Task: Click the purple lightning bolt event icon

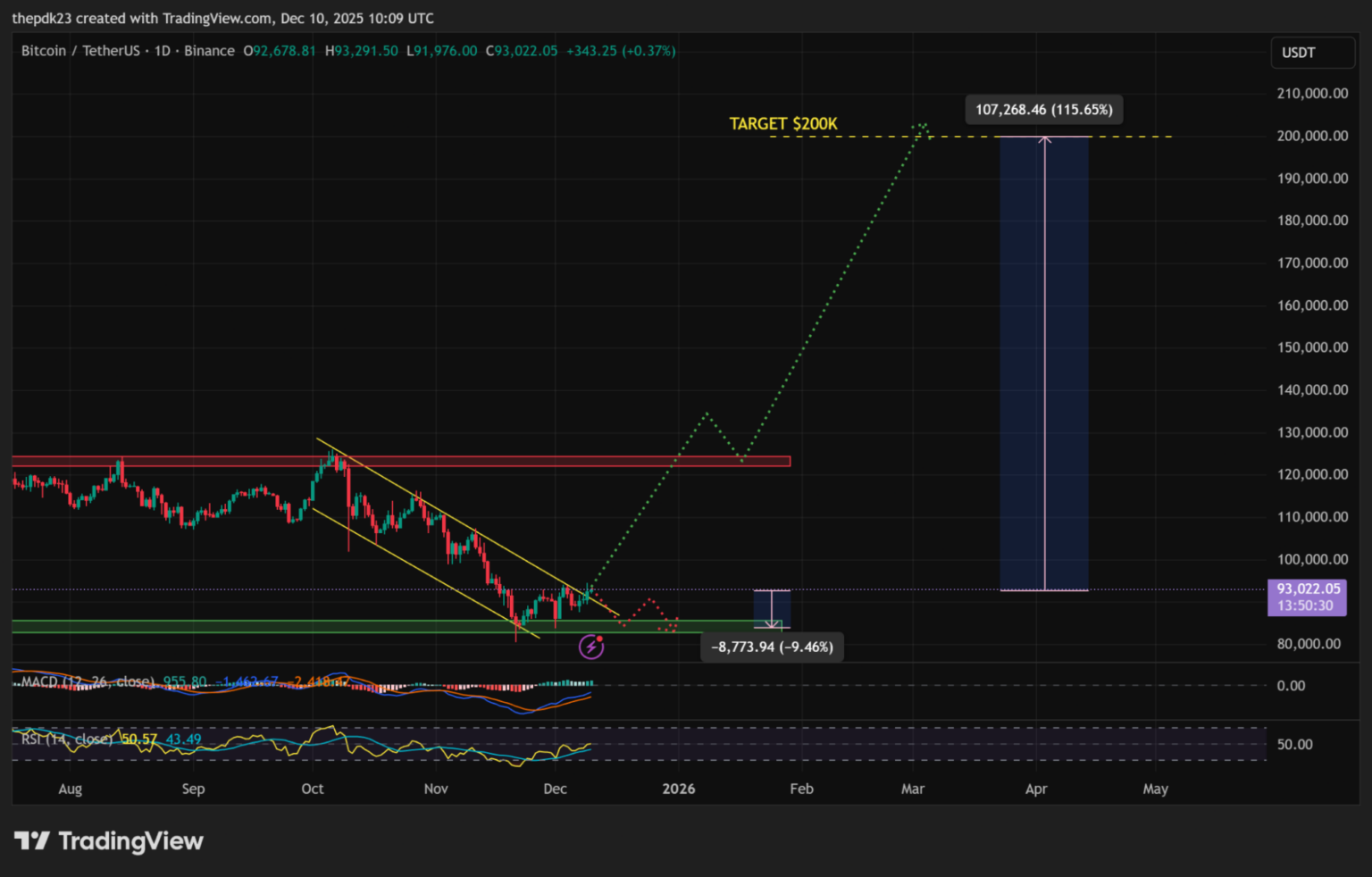Action: pos(591,646)
